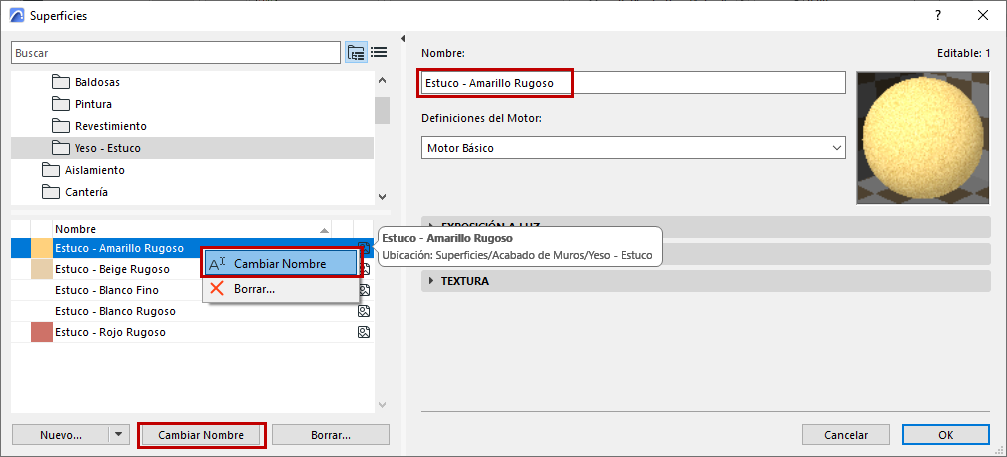The height and width of the screenshot is (457, 1007).
Task: Open the arrow next to Nuevo...
Action: coord(118,435)
